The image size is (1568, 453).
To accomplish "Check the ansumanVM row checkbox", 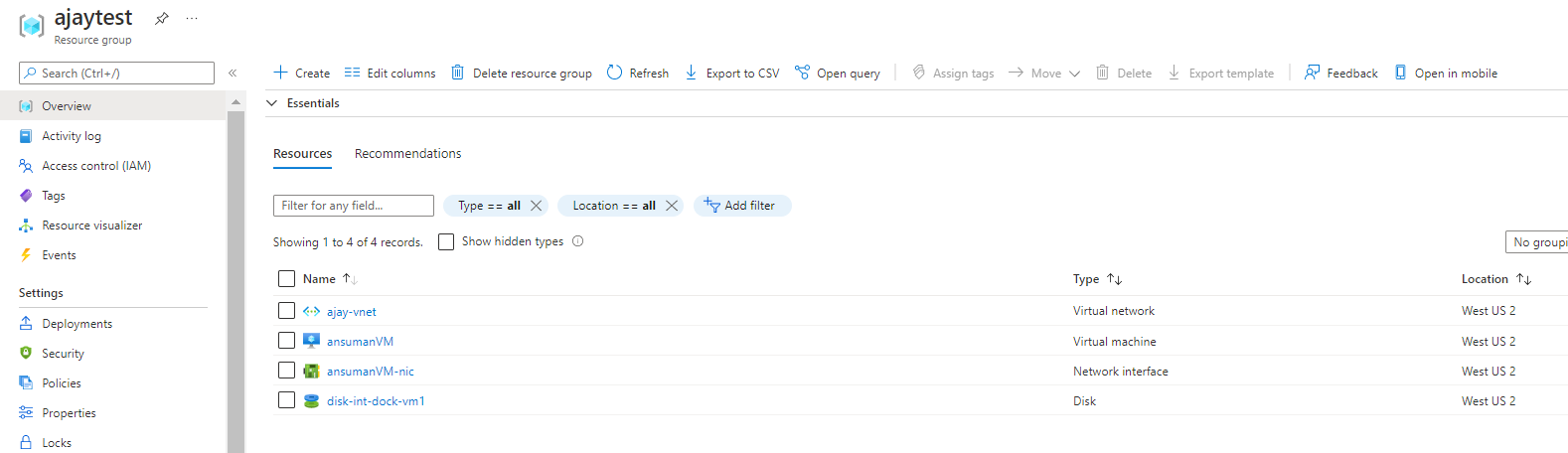I will [287, 341].
